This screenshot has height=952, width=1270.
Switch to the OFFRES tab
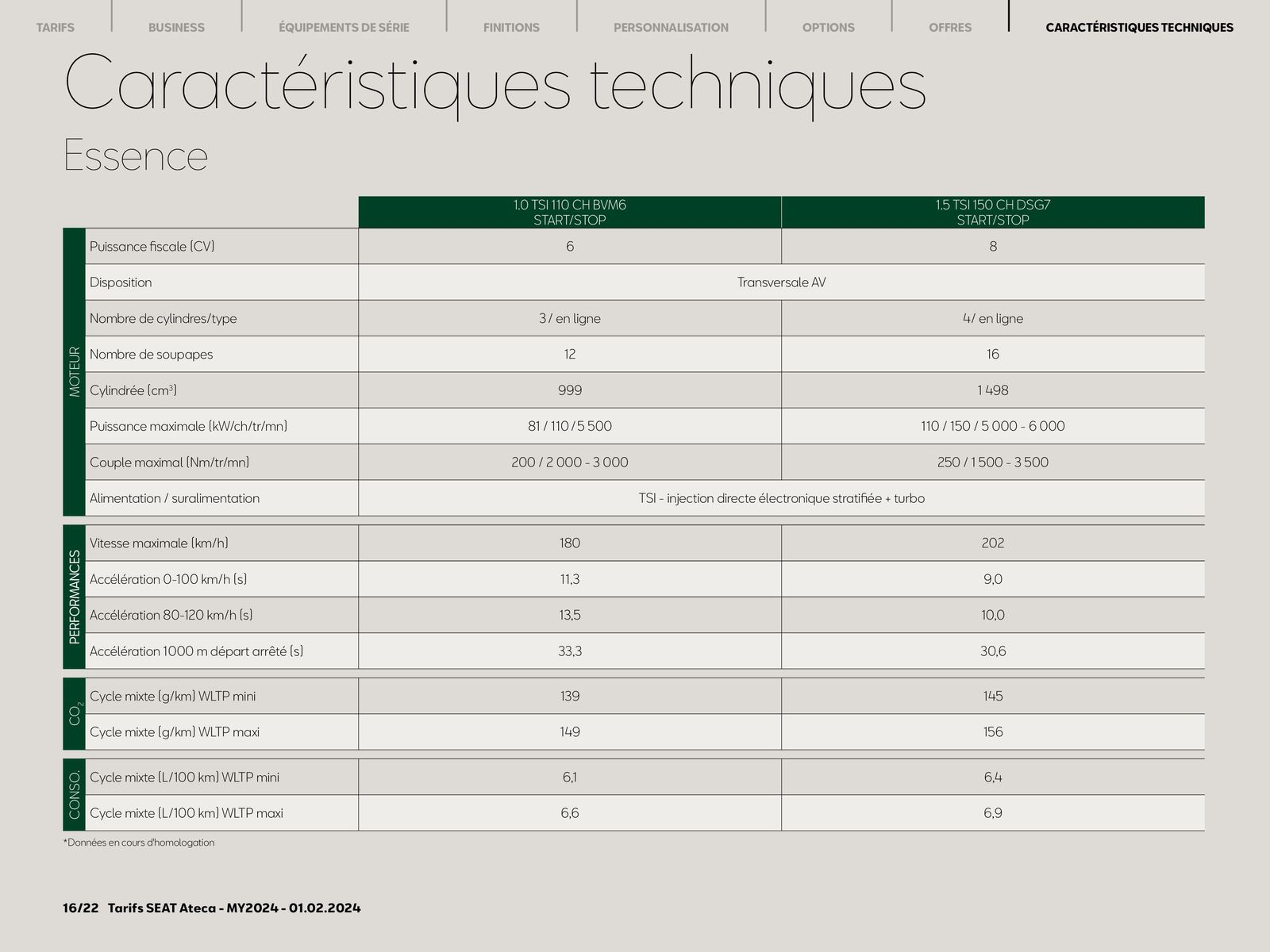click(950, 27)
